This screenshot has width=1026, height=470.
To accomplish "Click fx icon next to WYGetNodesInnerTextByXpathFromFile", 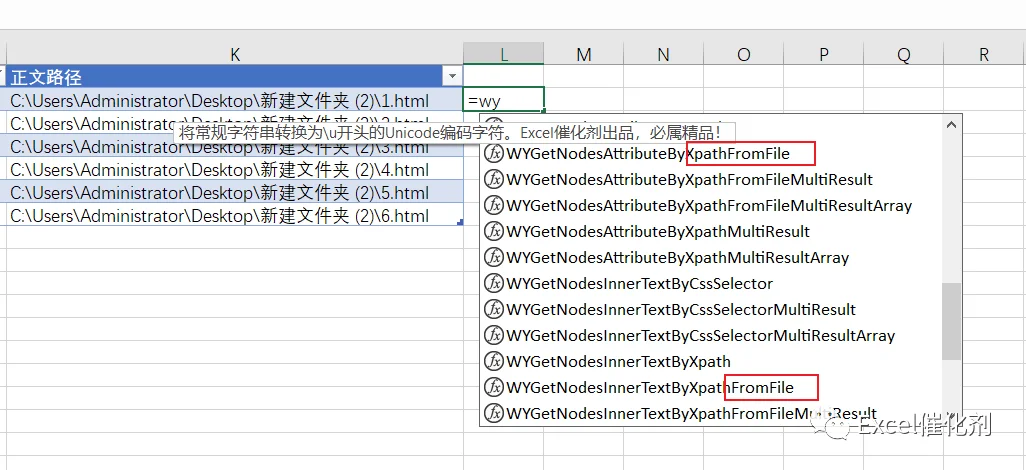I will [x=494, y=388].
